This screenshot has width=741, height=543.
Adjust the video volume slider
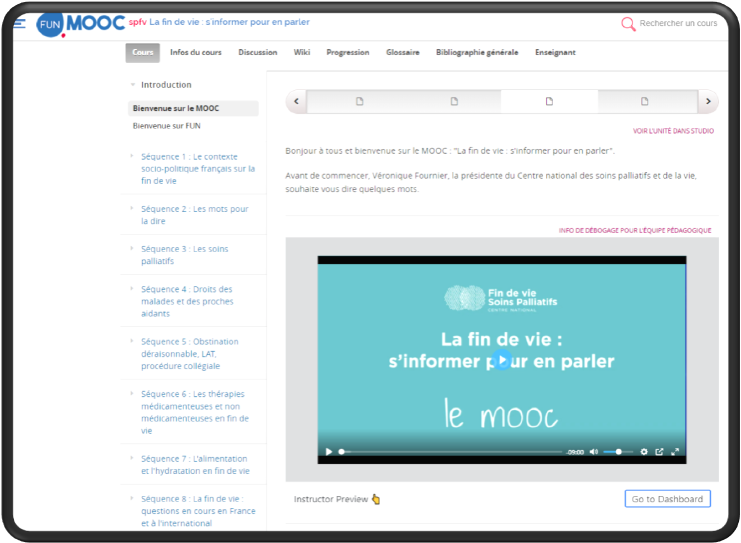(x=617, y=452)
